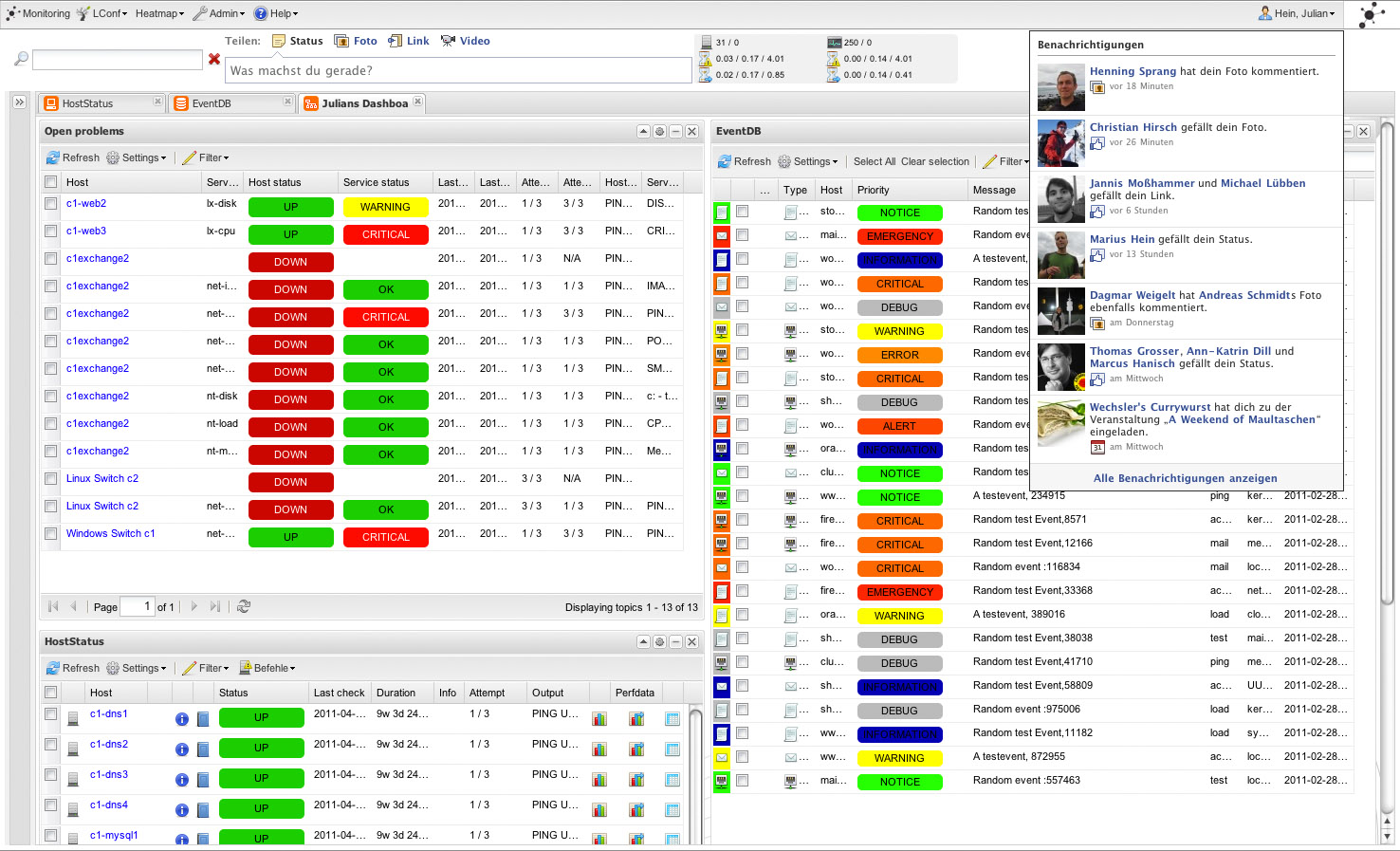Click the info icon for c1-dns1
Viewport: 1400px width, 851px height.
(x=181, y=719)
